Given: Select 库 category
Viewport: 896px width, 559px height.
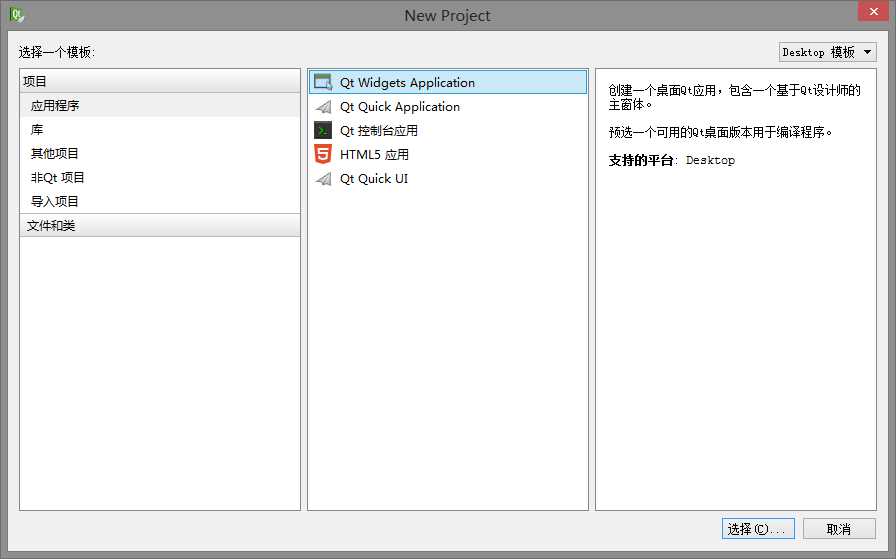Looking at the screenshot, I should [159, 130].
